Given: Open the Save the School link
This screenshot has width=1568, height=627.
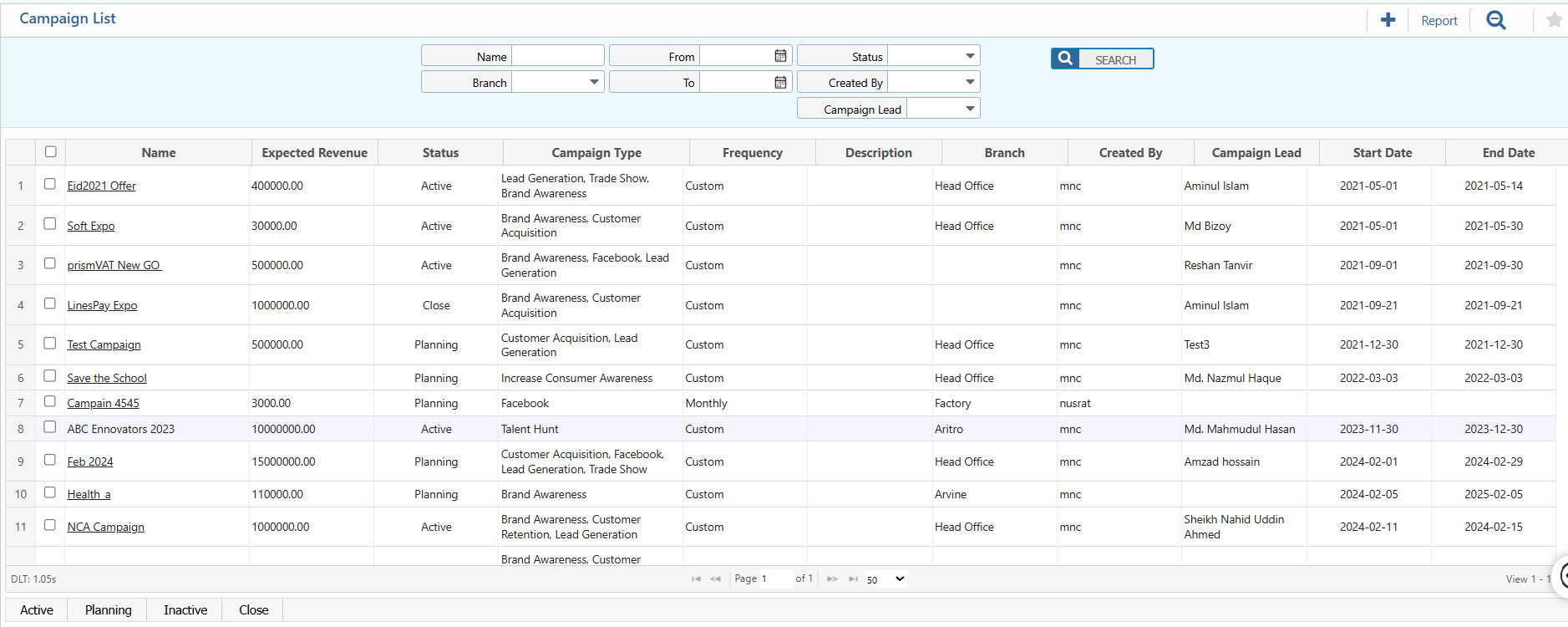Looking at the screenshot, I should click(107, 378).
